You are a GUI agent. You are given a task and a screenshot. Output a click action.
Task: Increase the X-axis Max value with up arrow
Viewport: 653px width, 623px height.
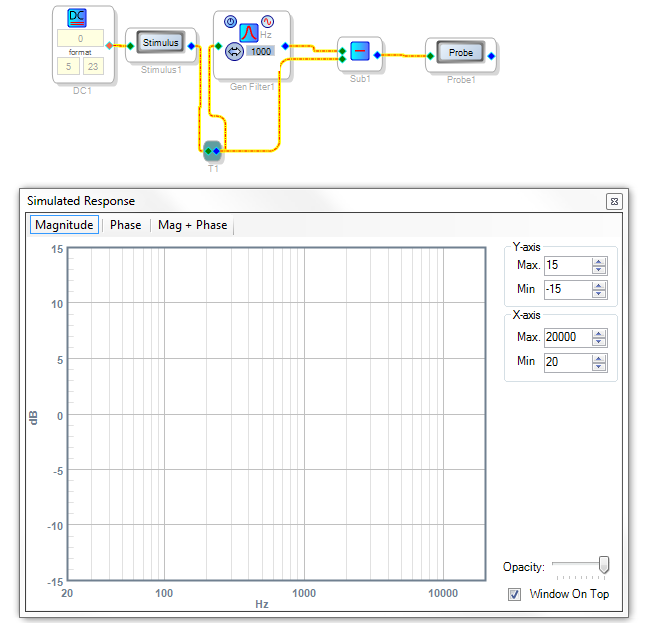[599, 334]
